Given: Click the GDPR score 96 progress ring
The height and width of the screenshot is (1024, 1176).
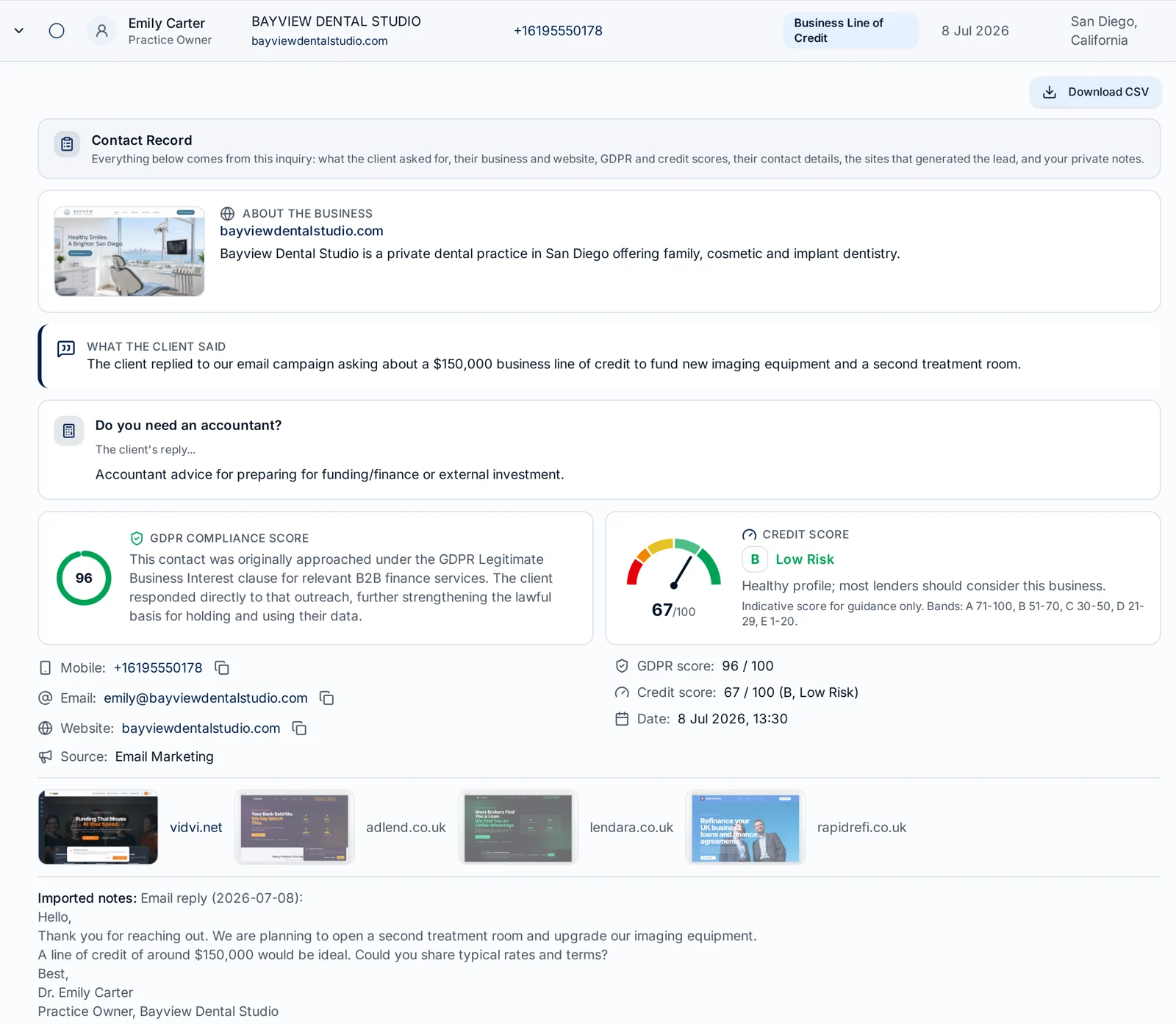Looking at the screenshot, I should pyautogui.click(x=84, y=578).
